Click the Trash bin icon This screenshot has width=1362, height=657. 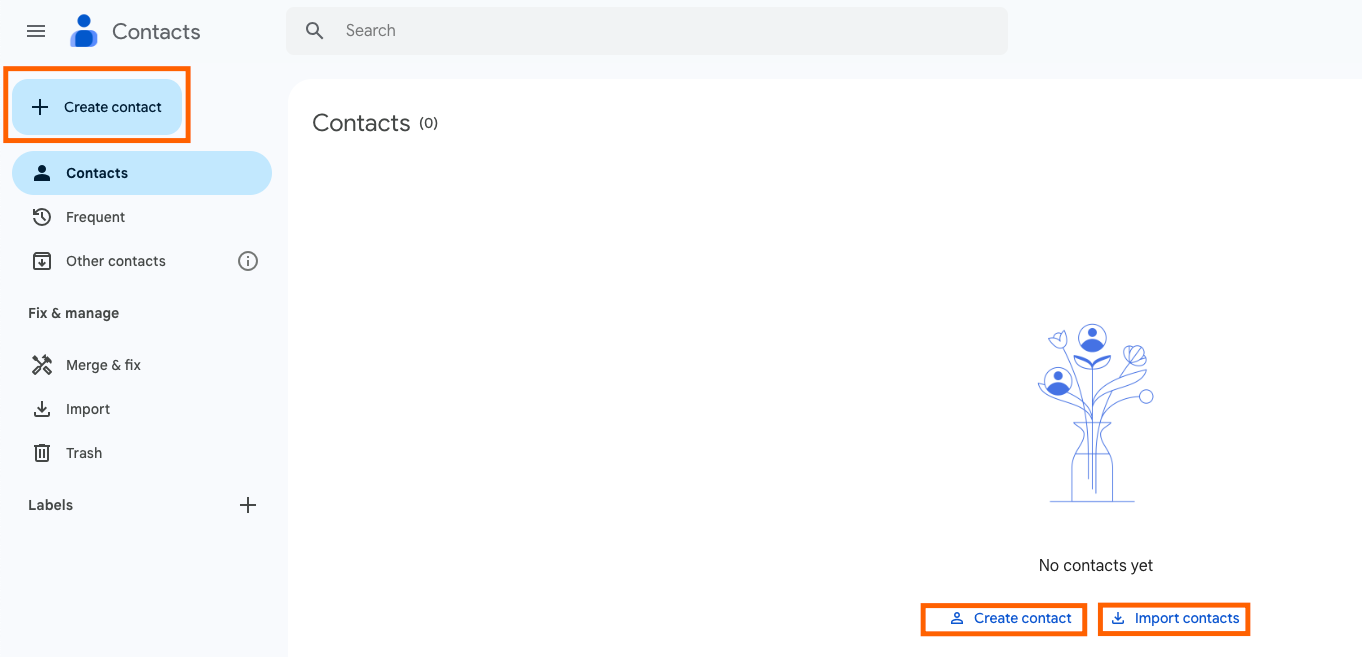(42, 453)
